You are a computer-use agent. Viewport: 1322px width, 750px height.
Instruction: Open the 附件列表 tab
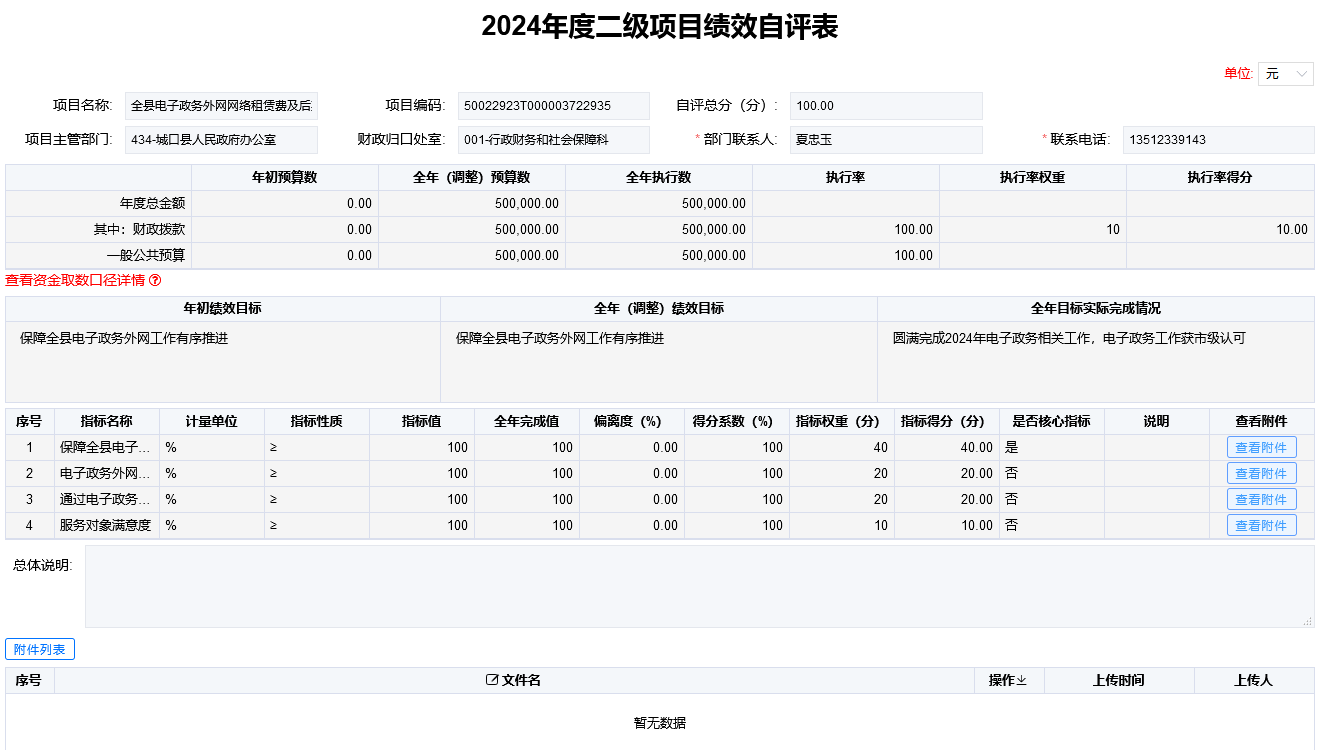(x=40, y=650)
